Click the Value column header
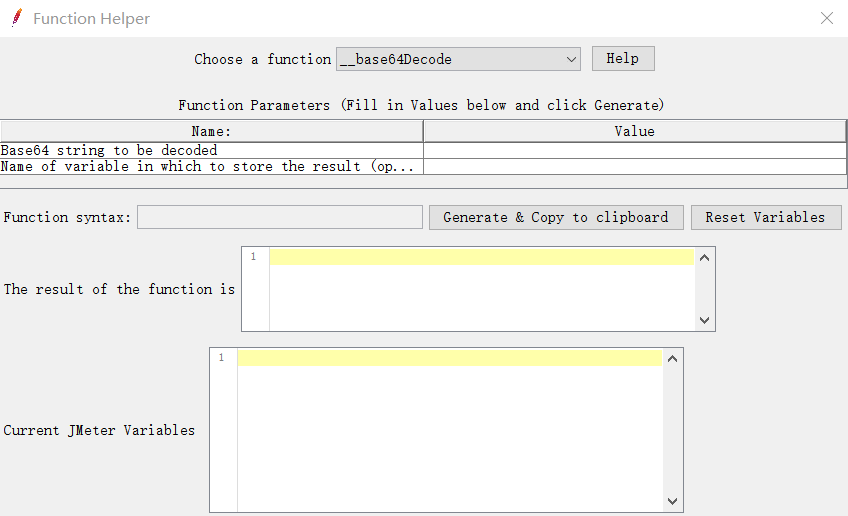 [635, 131]
